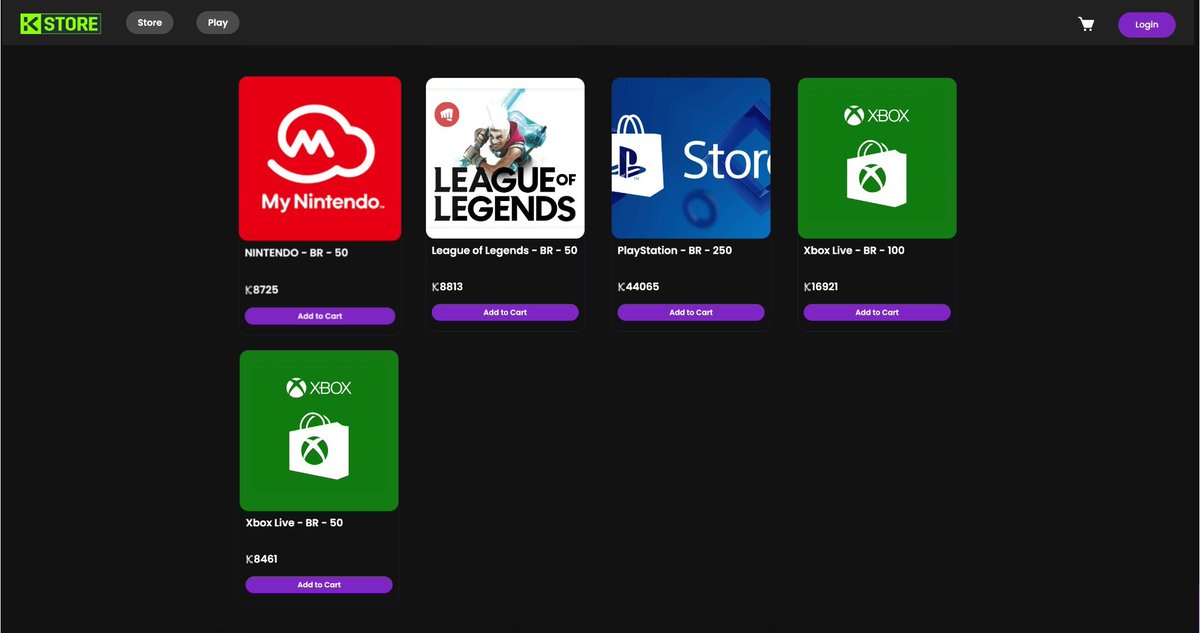Select the PlayStation - BR - 250 title
This screenshot has height=633, width=1200.
675,250
